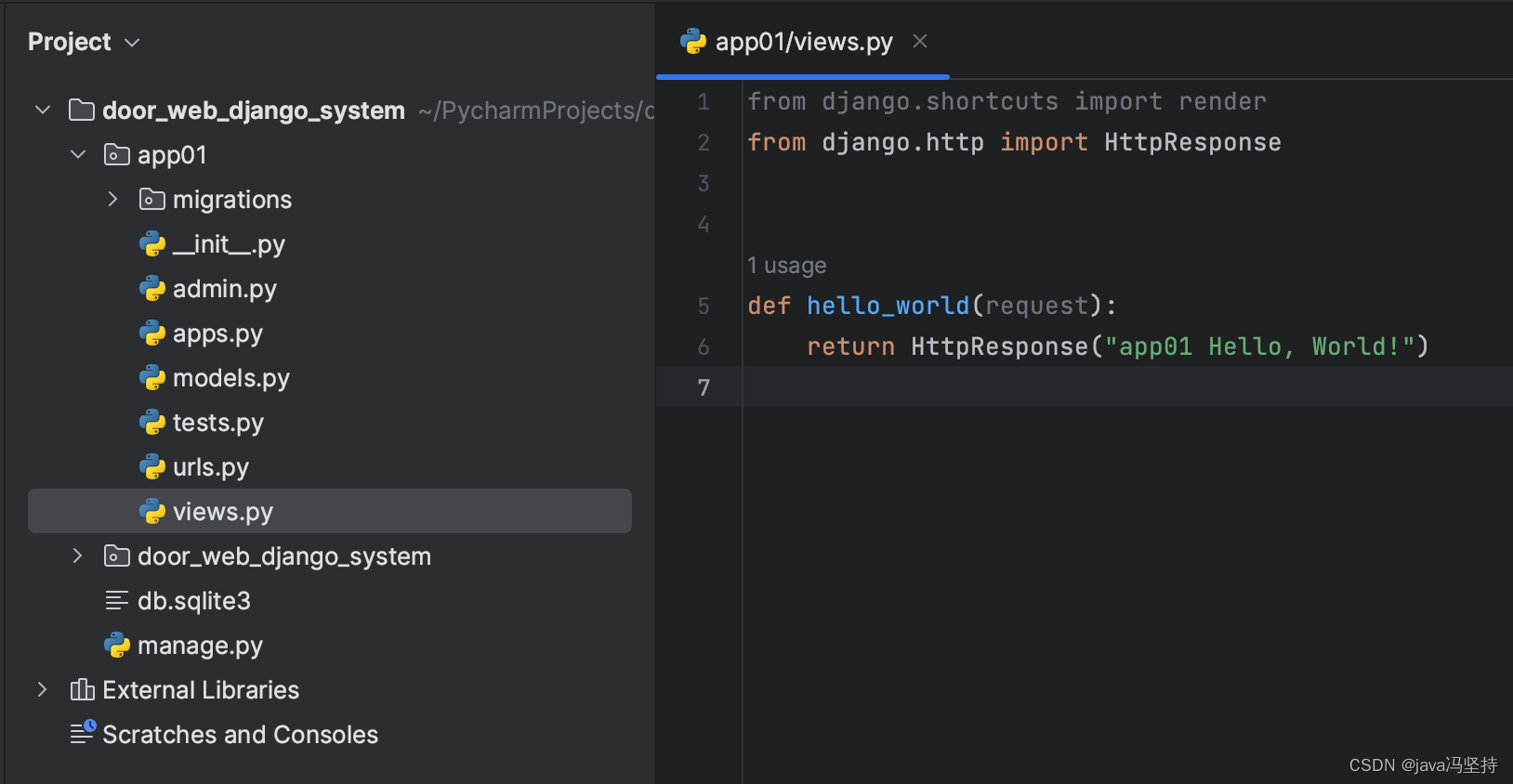Click the database file icon for db.sqlite3

[x=117, y=601]
